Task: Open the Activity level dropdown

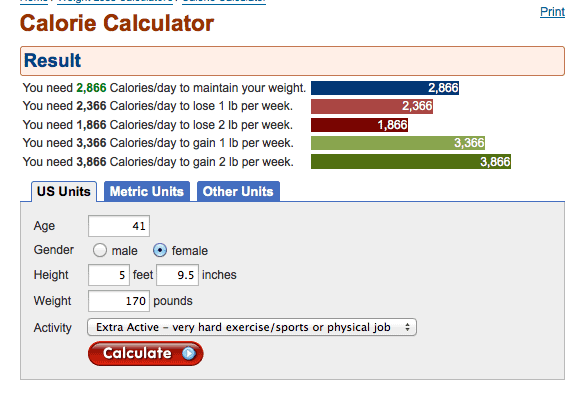Action: [x=252, y=327]
